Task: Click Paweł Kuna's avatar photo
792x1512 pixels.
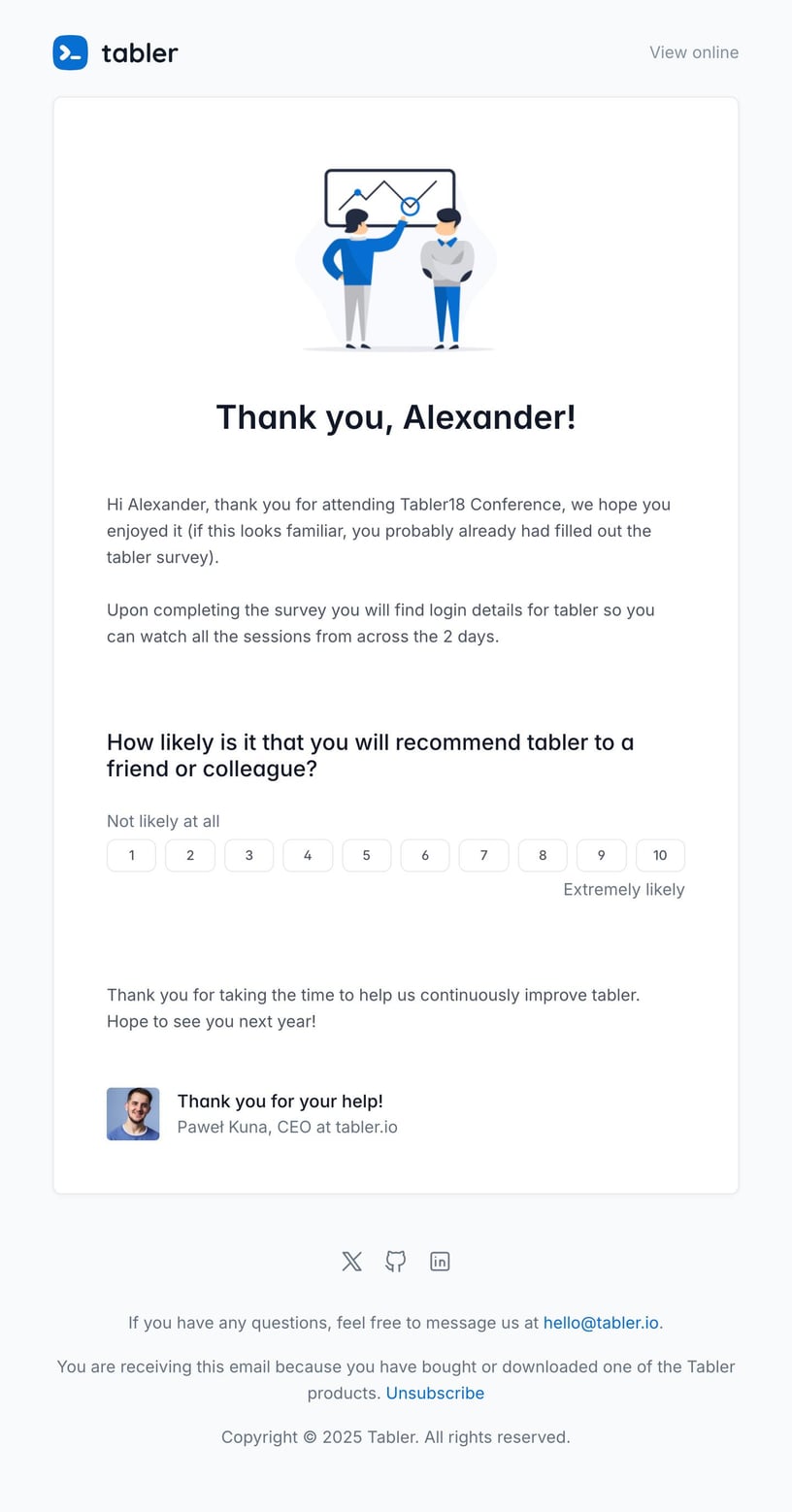Action: point(133,1114)
